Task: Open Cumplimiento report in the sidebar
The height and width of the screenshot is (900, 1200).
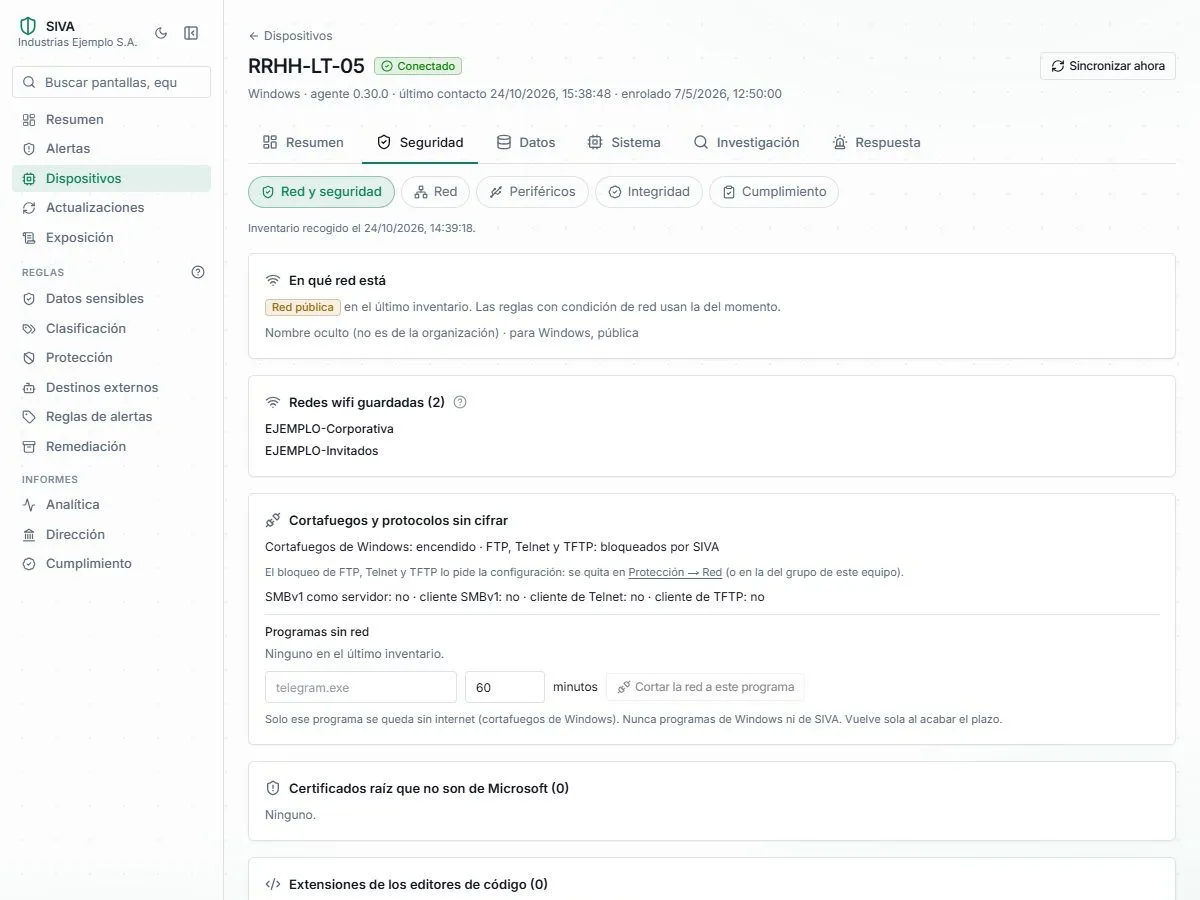Action: 111,563
